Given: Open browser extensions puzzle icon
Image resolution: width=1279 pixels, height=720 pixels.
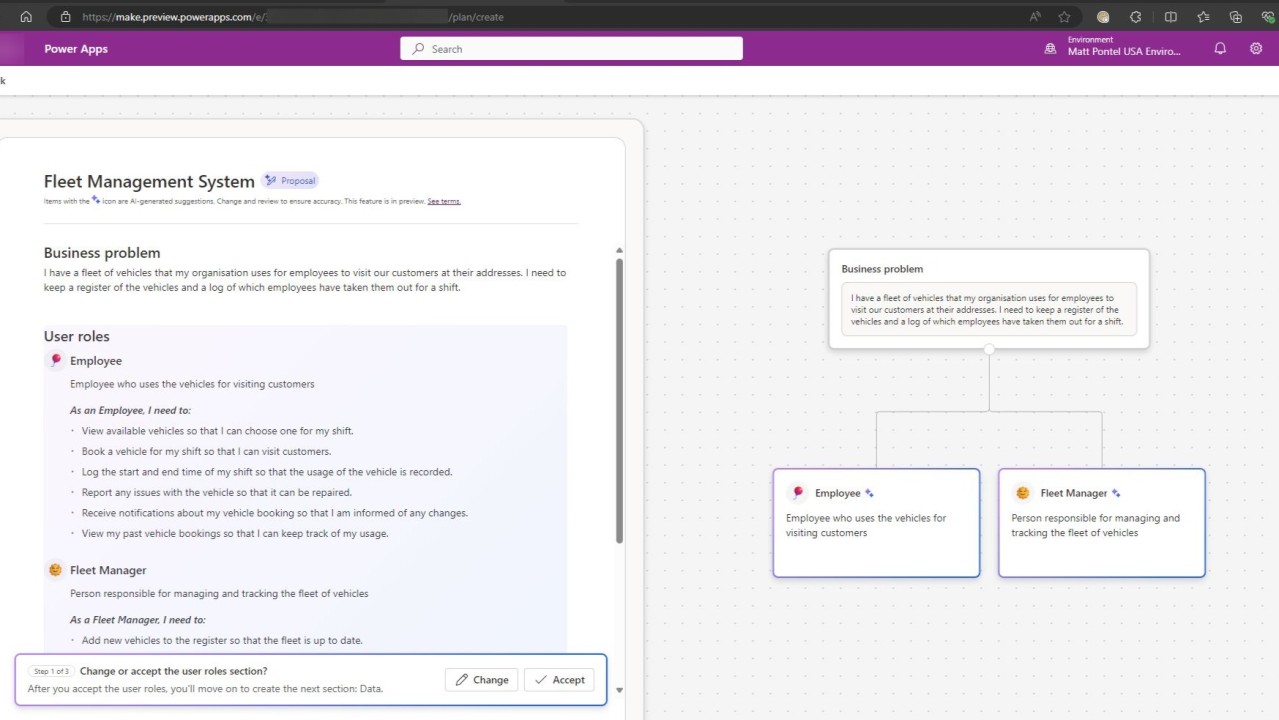Looking at the screenshot, I should tap(1135, 16).
